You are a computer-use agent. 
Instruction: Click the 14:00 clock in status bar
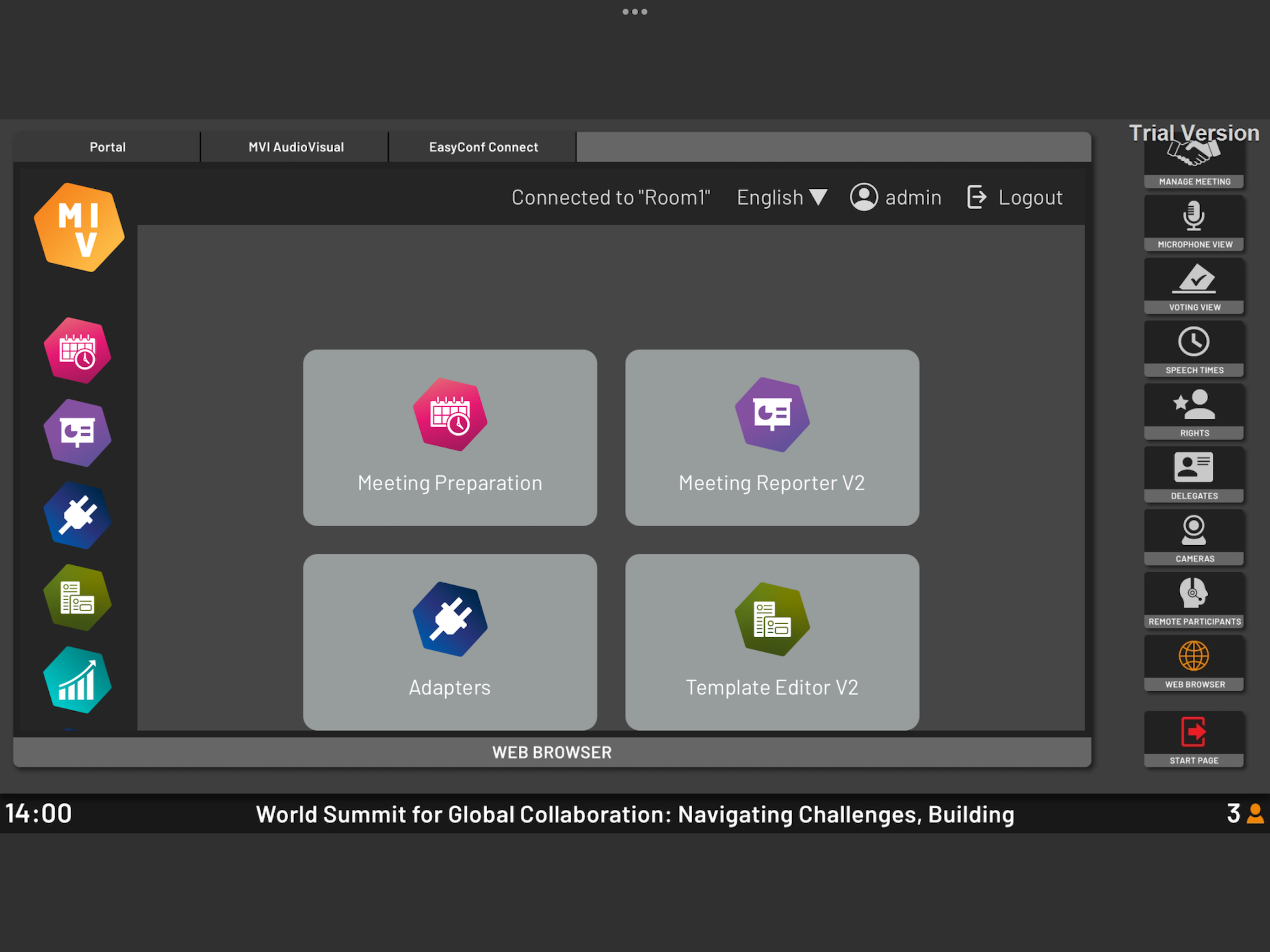(39, 813)
